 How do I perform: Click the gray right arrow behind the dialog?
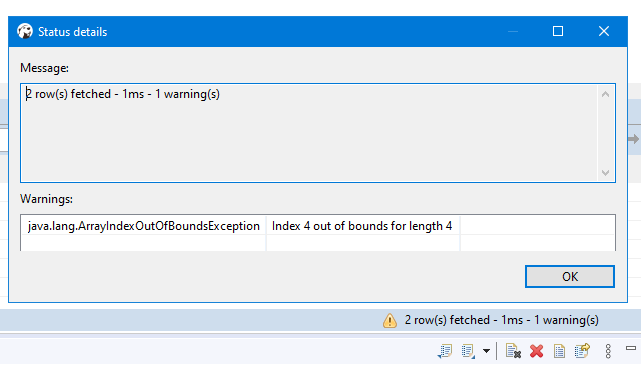pos(634,139)
